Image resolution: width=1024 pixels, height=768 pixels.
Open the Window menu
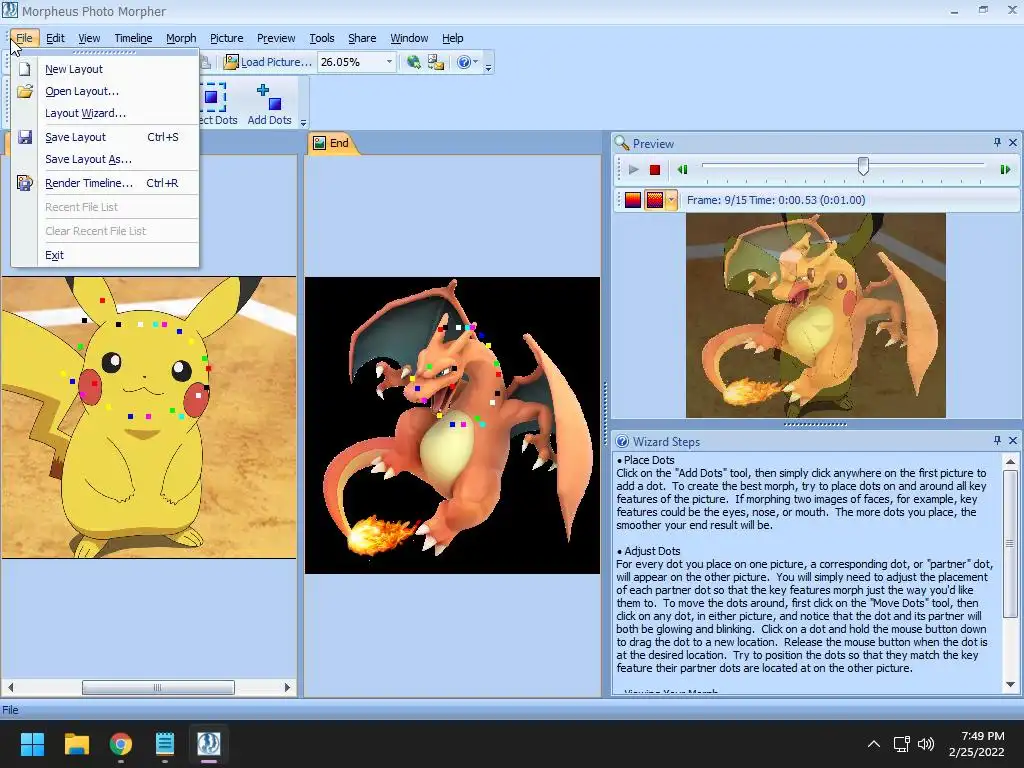tap(409, 38)
